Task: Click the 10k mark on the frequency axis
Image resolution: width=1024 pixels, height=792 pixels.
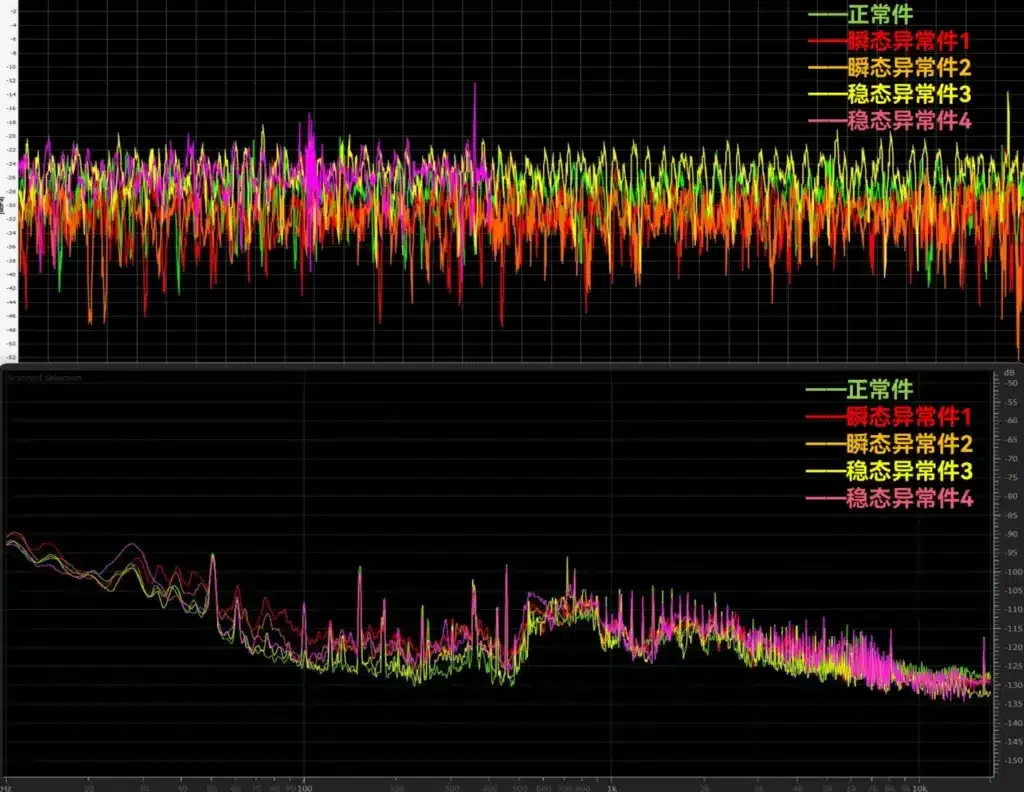Action: tap(920, 787)
